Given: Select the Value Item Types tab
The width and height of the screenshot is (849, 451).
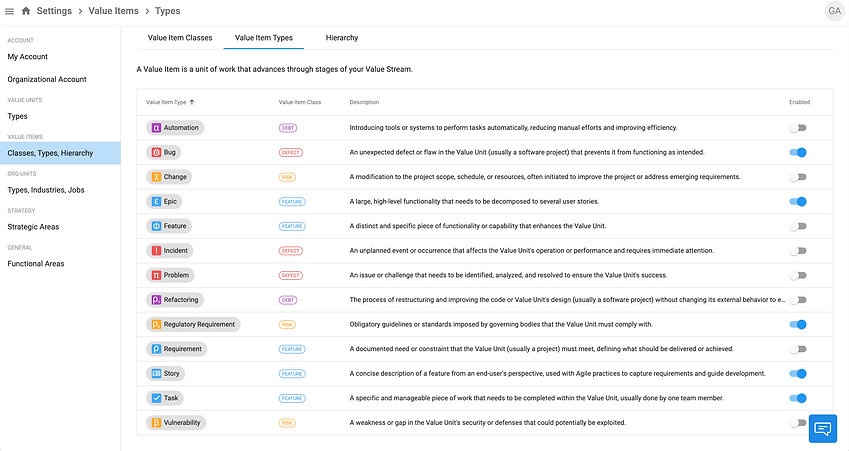Looking at the screenshot, I should (x=264, y=38).
